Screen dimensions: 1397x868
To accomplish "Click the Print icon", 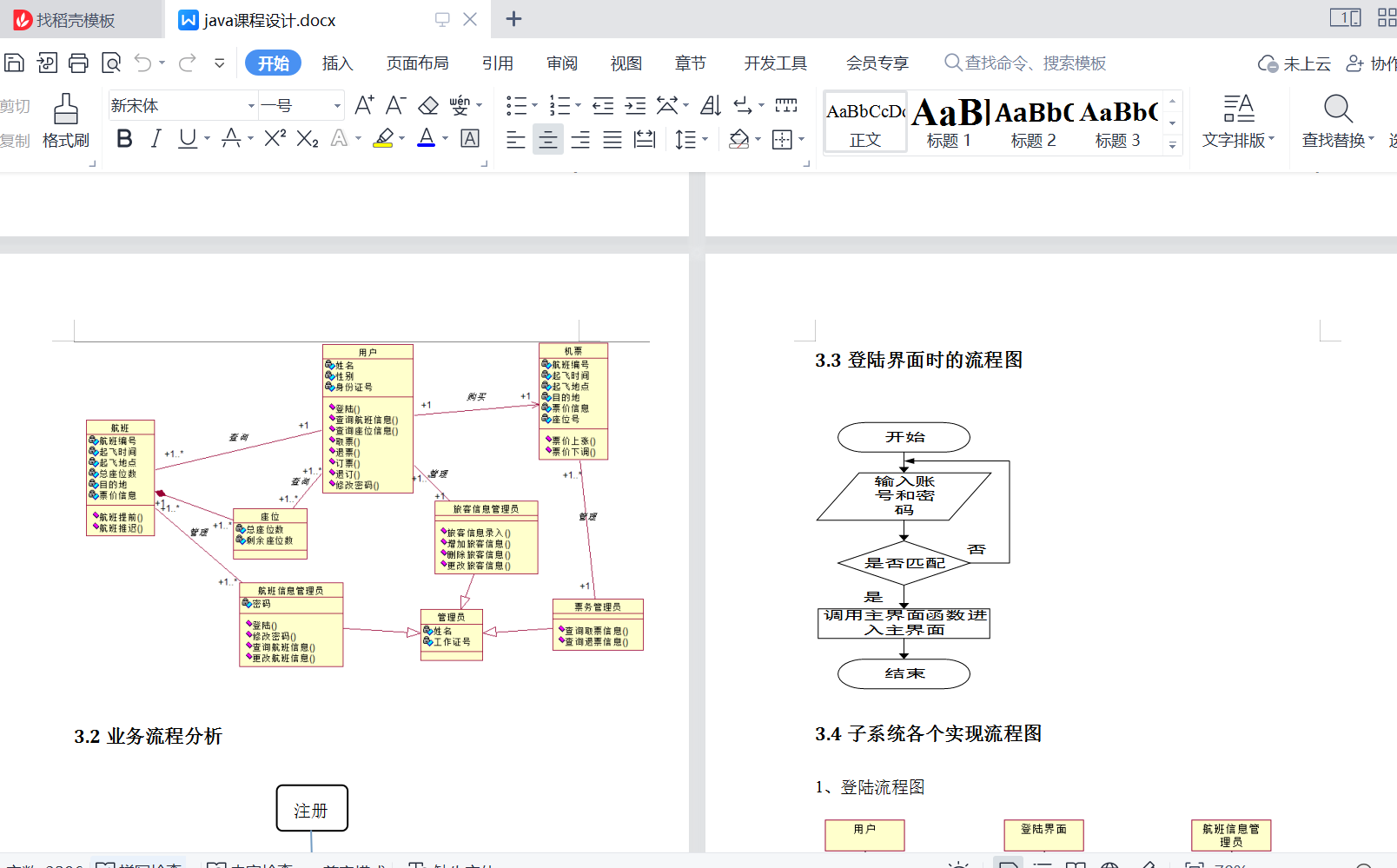I will tap(78, 63).
